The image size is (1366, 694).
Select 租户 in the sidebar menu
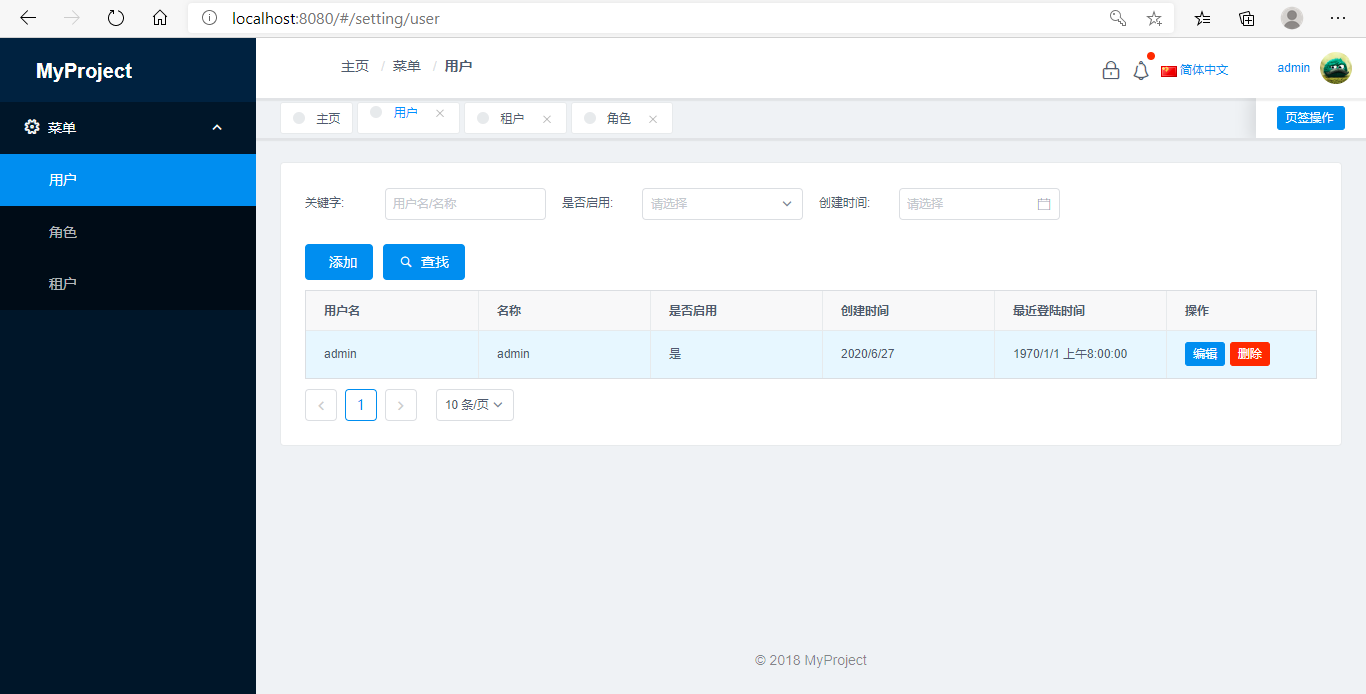click(x=63, y=284)
